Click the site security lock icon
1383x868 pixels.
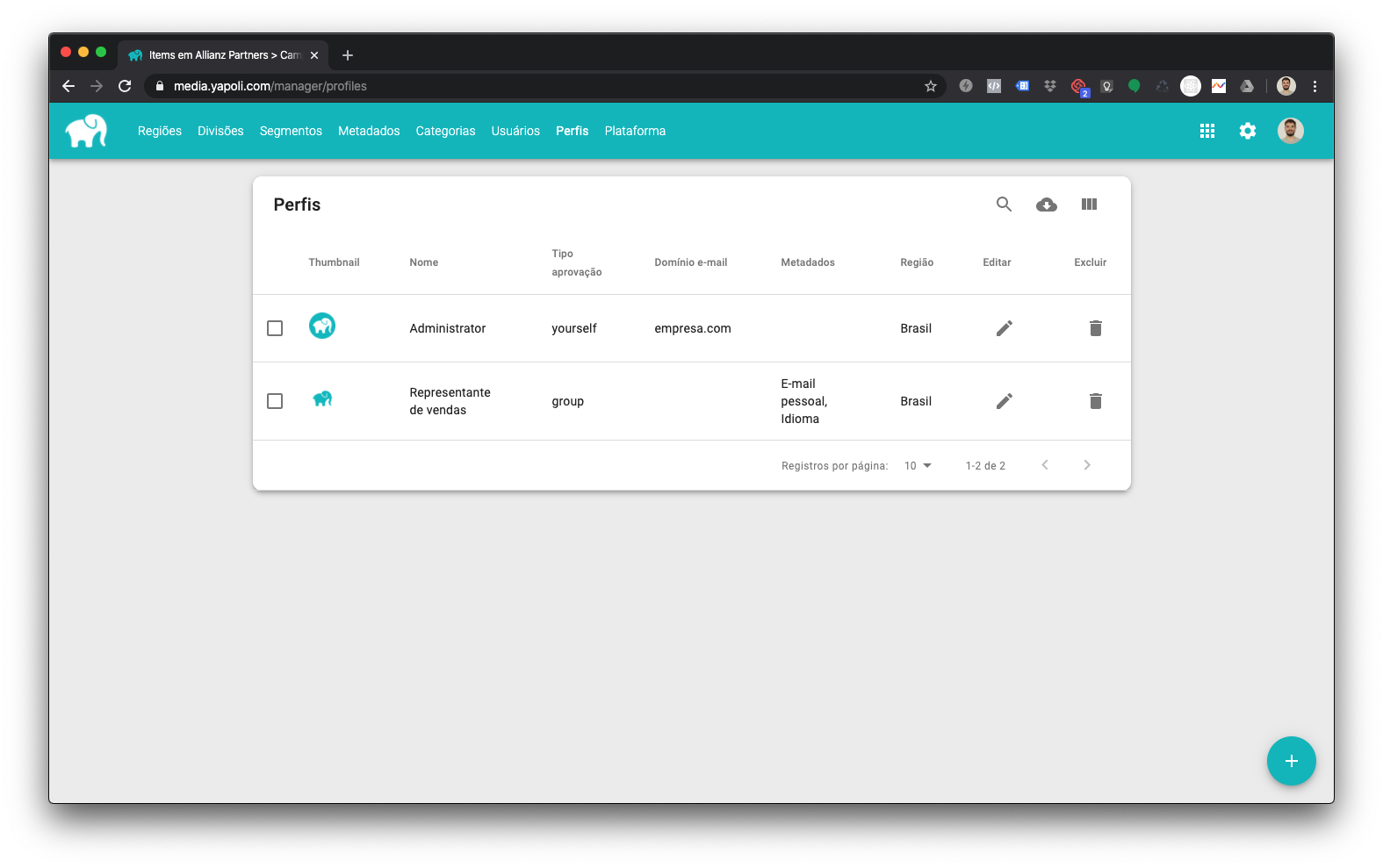click(159, 86)
